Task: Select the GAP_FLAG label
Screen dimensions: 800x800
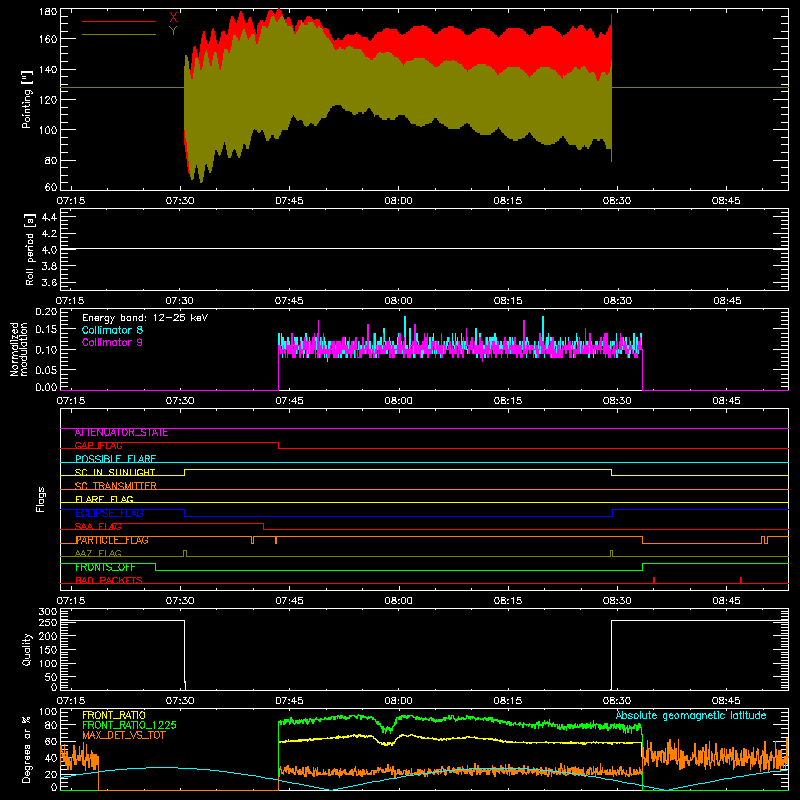Action: (x=98, y=446)
